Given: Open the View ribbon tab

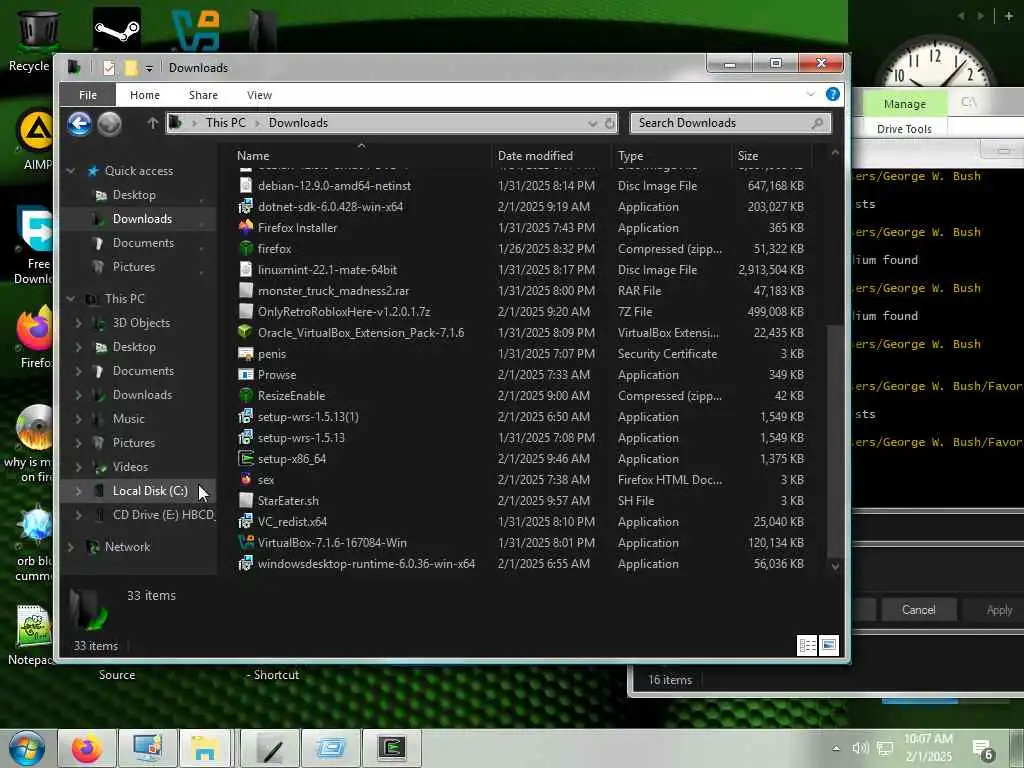Looking at the screenshot, I should click(x=259, y=95).
